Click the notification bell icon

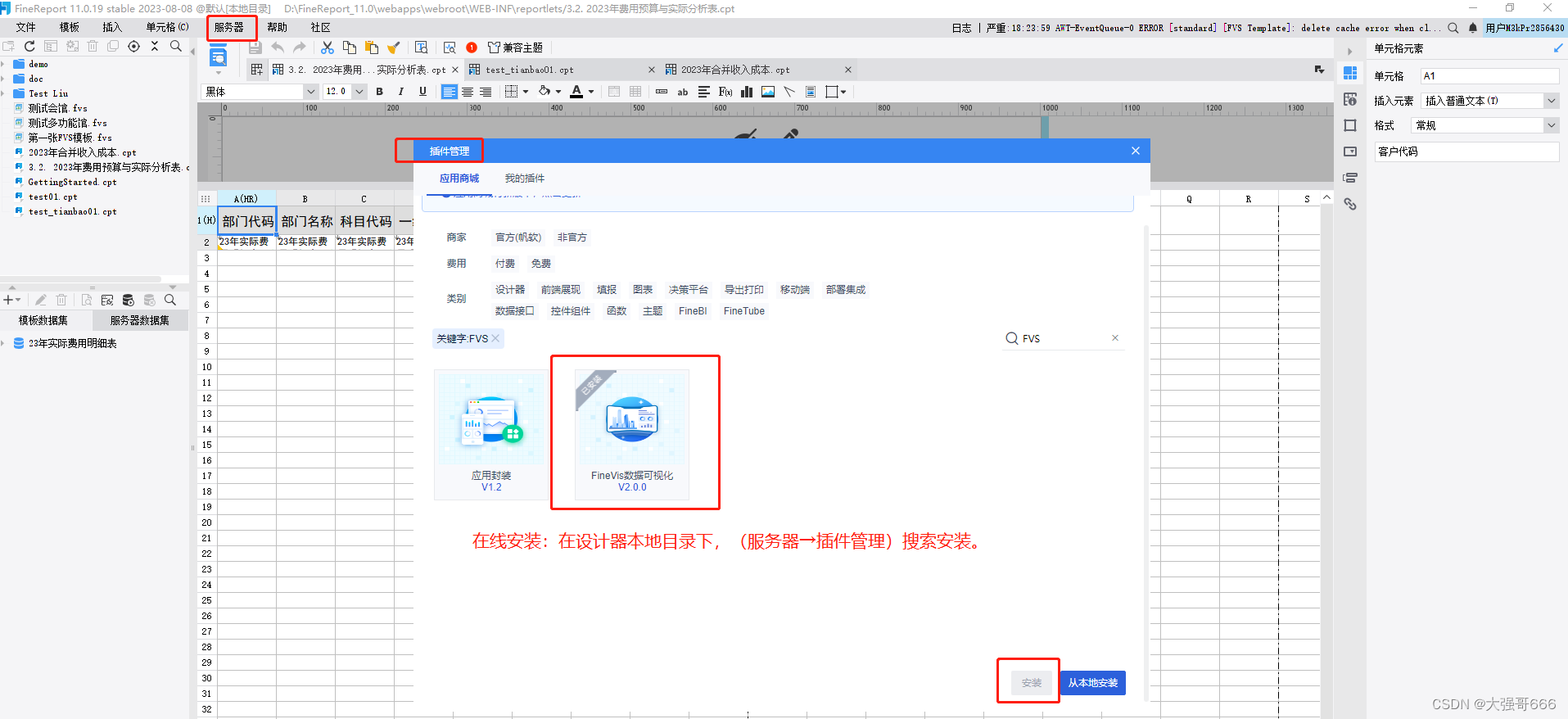[1473, 28]
